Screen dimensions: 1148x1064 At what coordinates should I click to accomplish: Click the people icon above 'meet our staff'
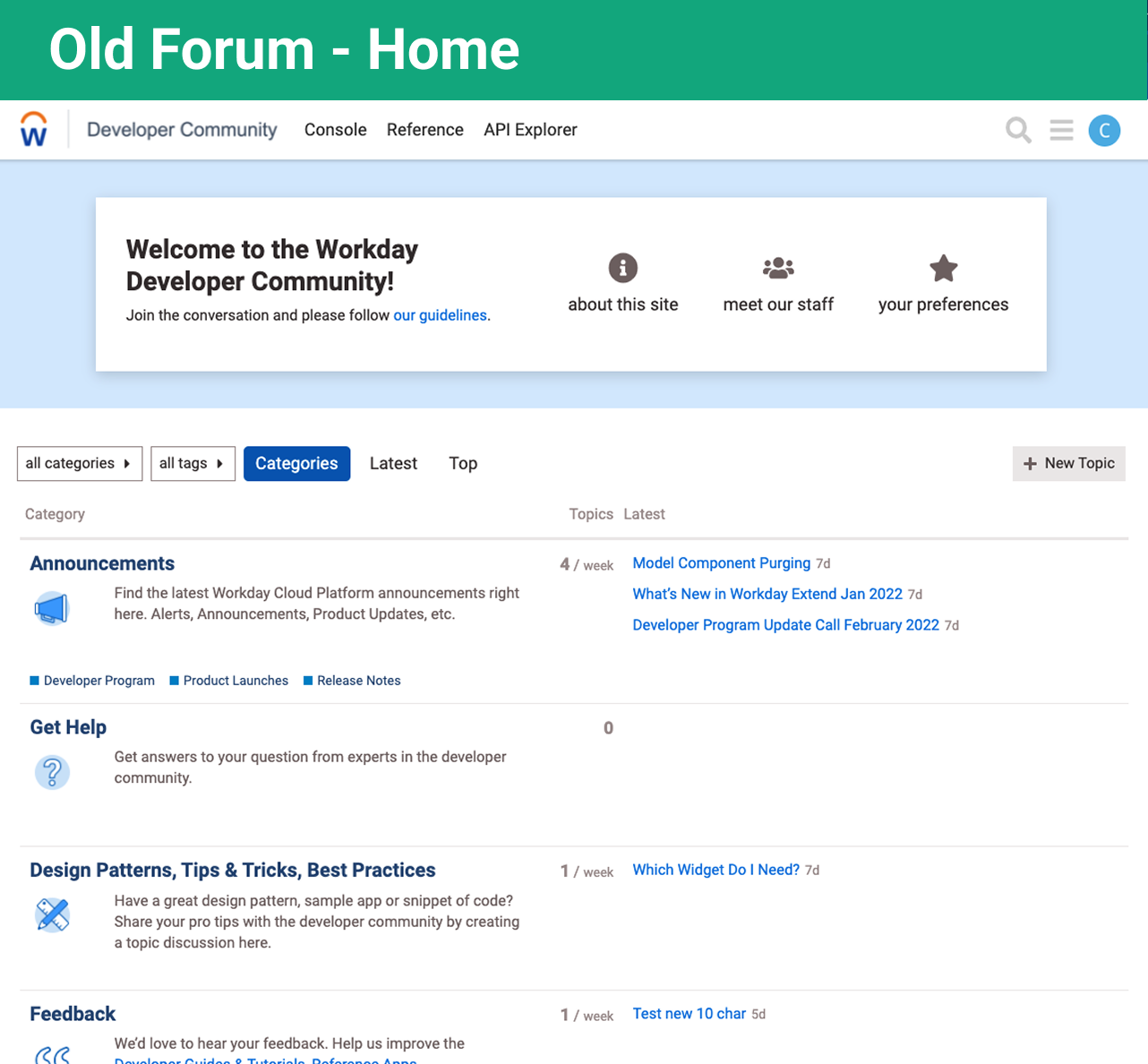click(778, 268)
